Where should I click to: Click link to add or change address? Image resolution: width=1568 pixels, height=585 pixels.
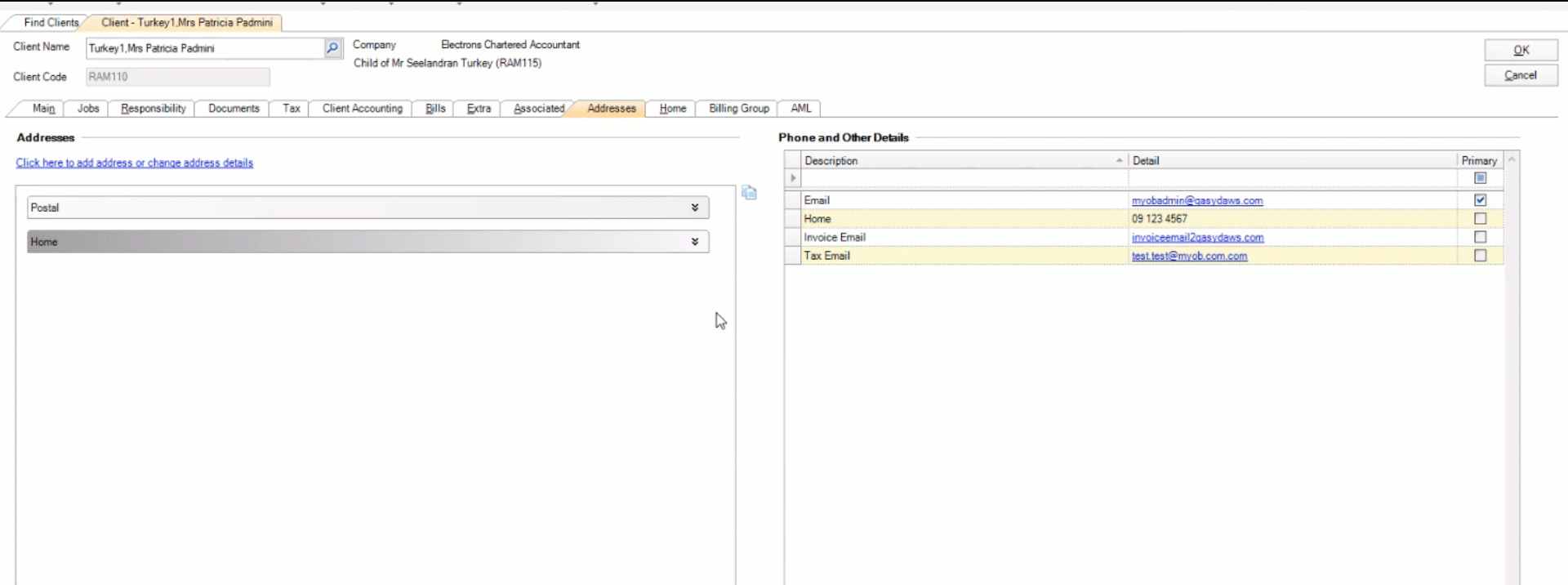(x=135, y=163)
